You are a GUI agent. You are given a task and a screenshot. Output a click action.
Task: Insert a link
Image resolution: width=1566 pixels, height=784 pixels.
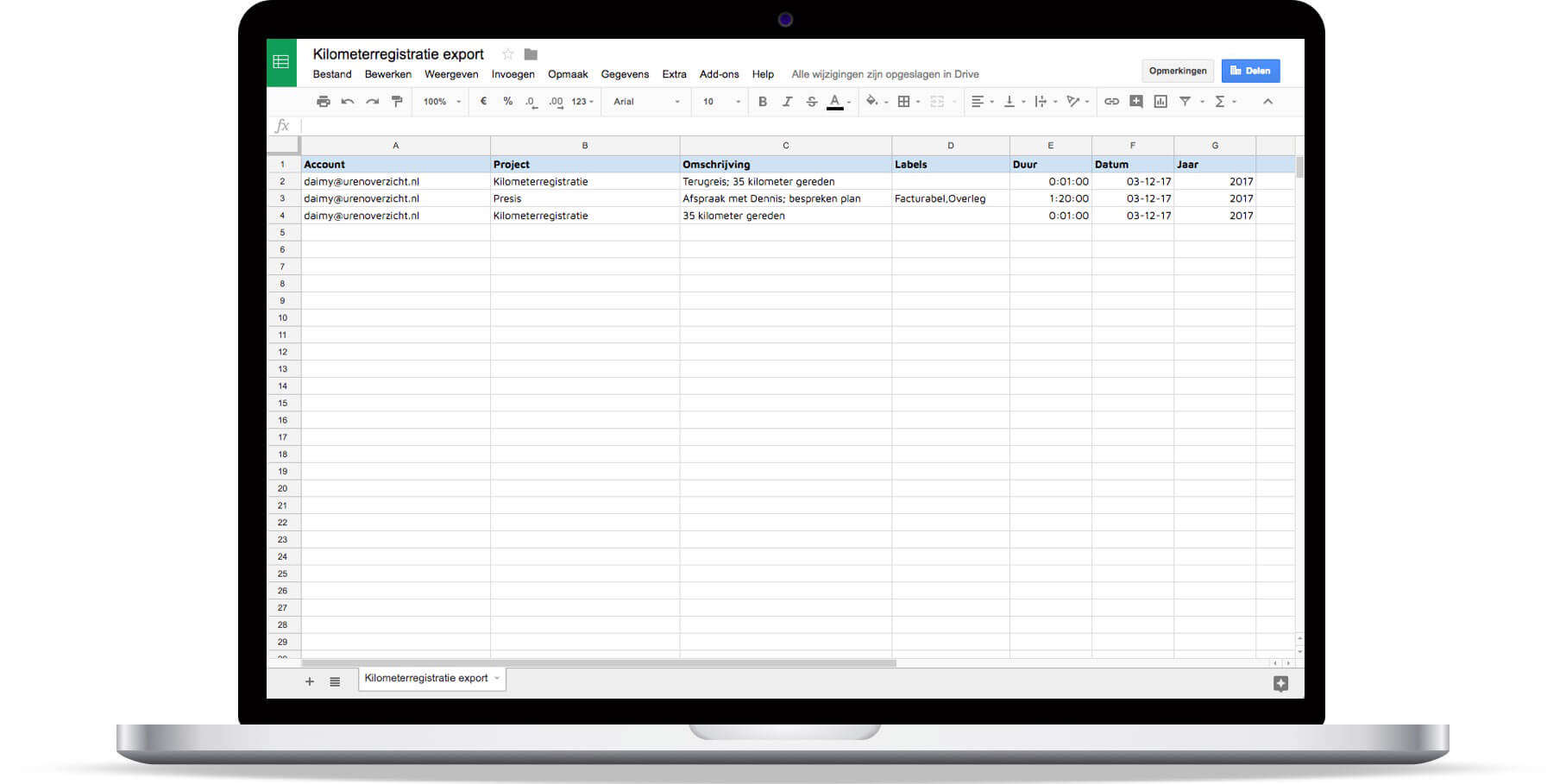pos(1111,102)
